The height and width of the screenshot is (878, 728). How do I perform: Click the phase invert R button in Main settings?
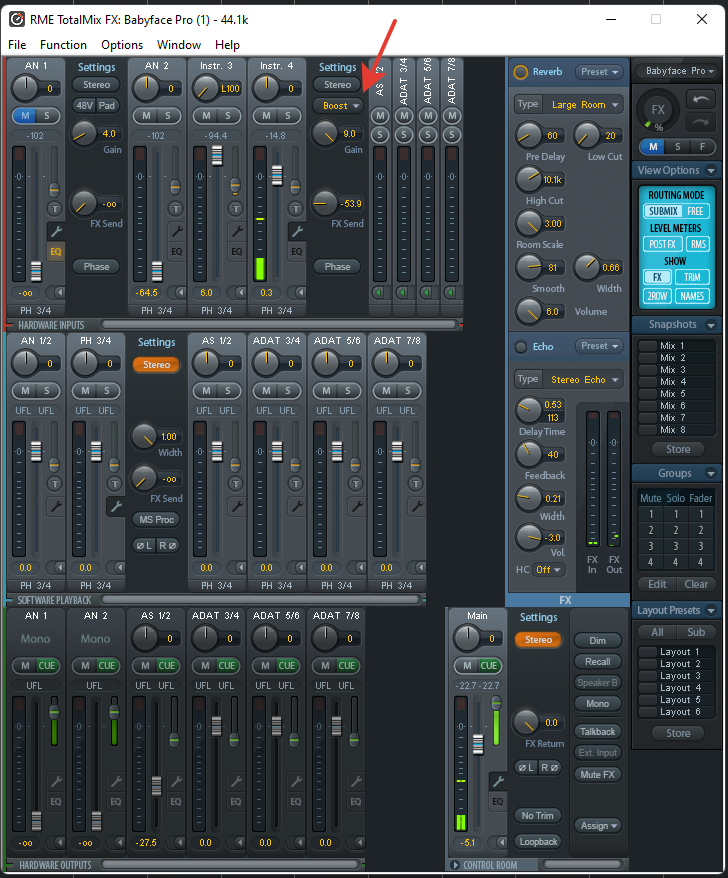click(x=549, y=768)
